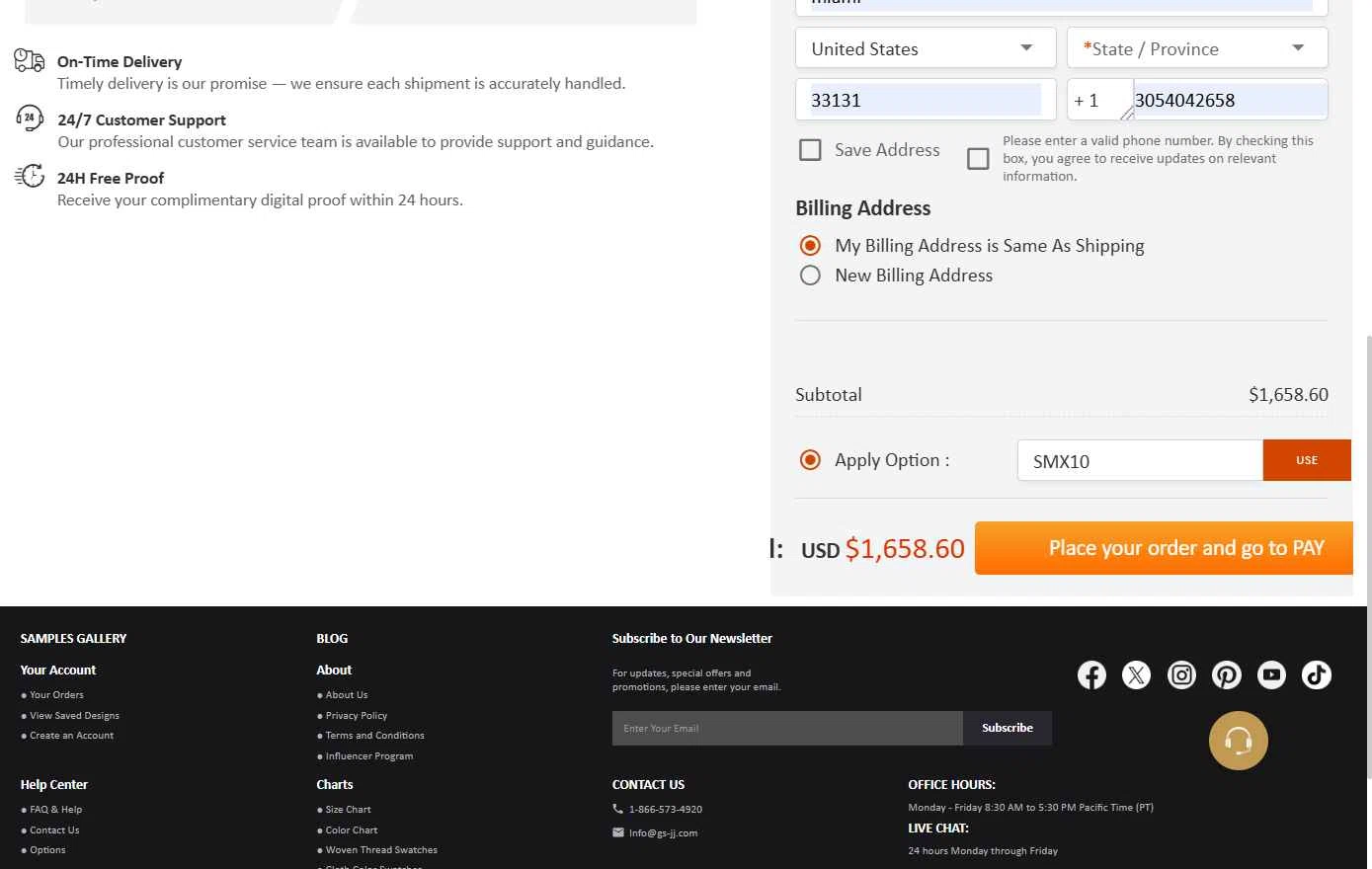This screenshot has height=869, width=1372.
Task: Open the Privacy Policy link
Action: pyautogui.click(x=357, y=716)
